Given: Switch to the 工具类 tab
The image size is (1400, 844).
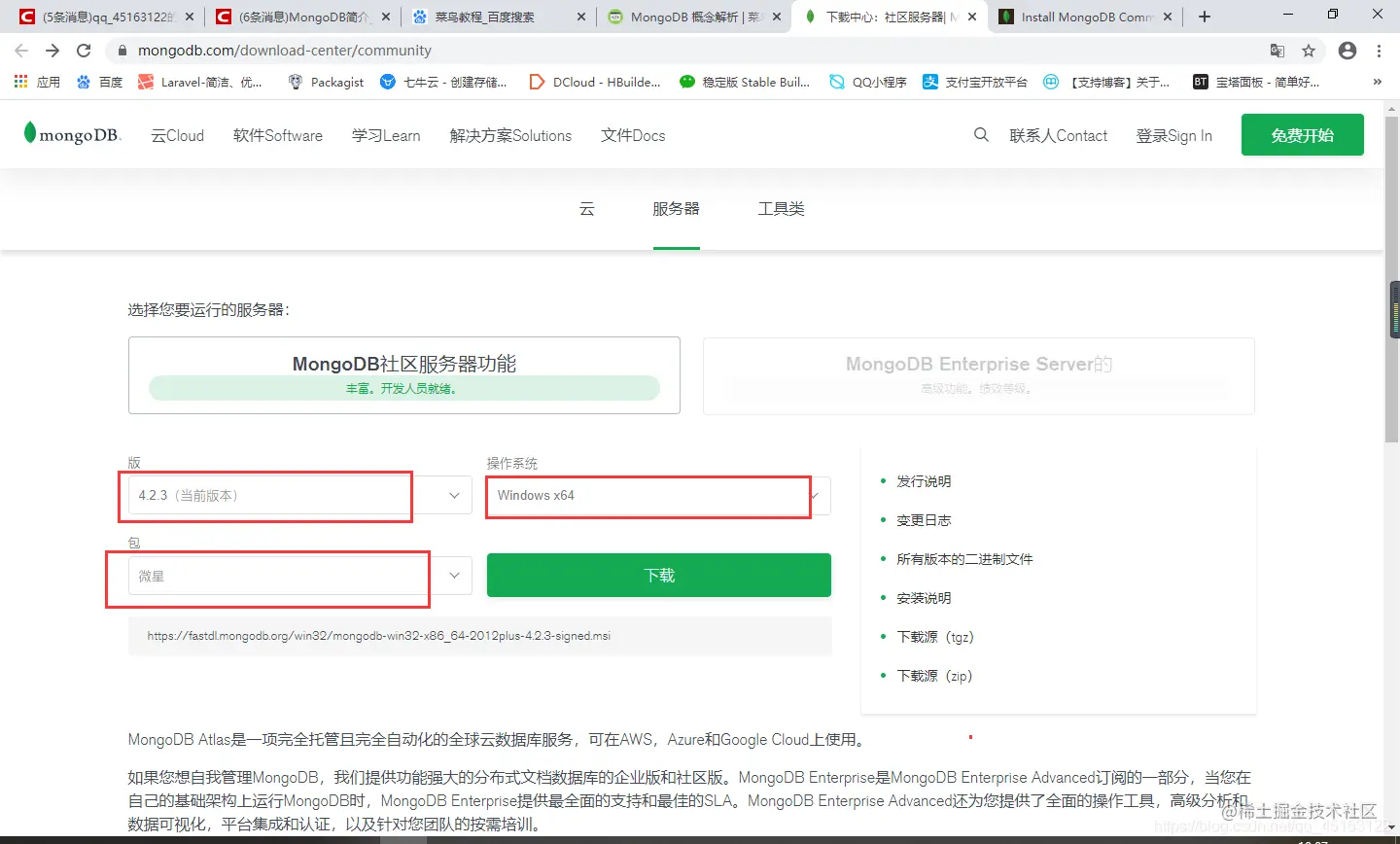Looking at the screenshot, I should tap(781, 208).
